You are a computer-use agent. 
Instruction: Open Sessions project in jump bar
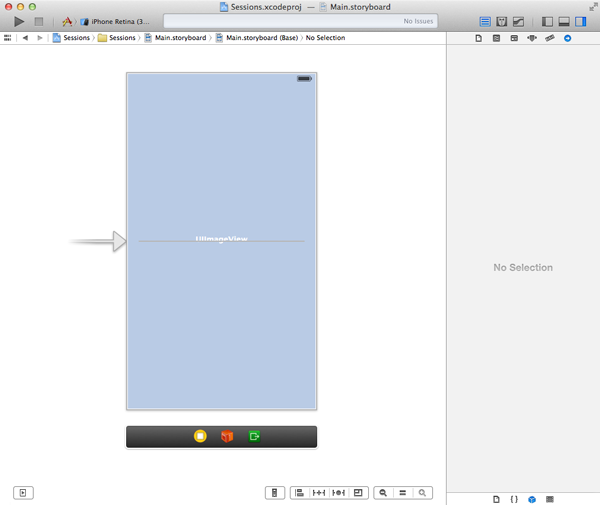coord(71,38)
